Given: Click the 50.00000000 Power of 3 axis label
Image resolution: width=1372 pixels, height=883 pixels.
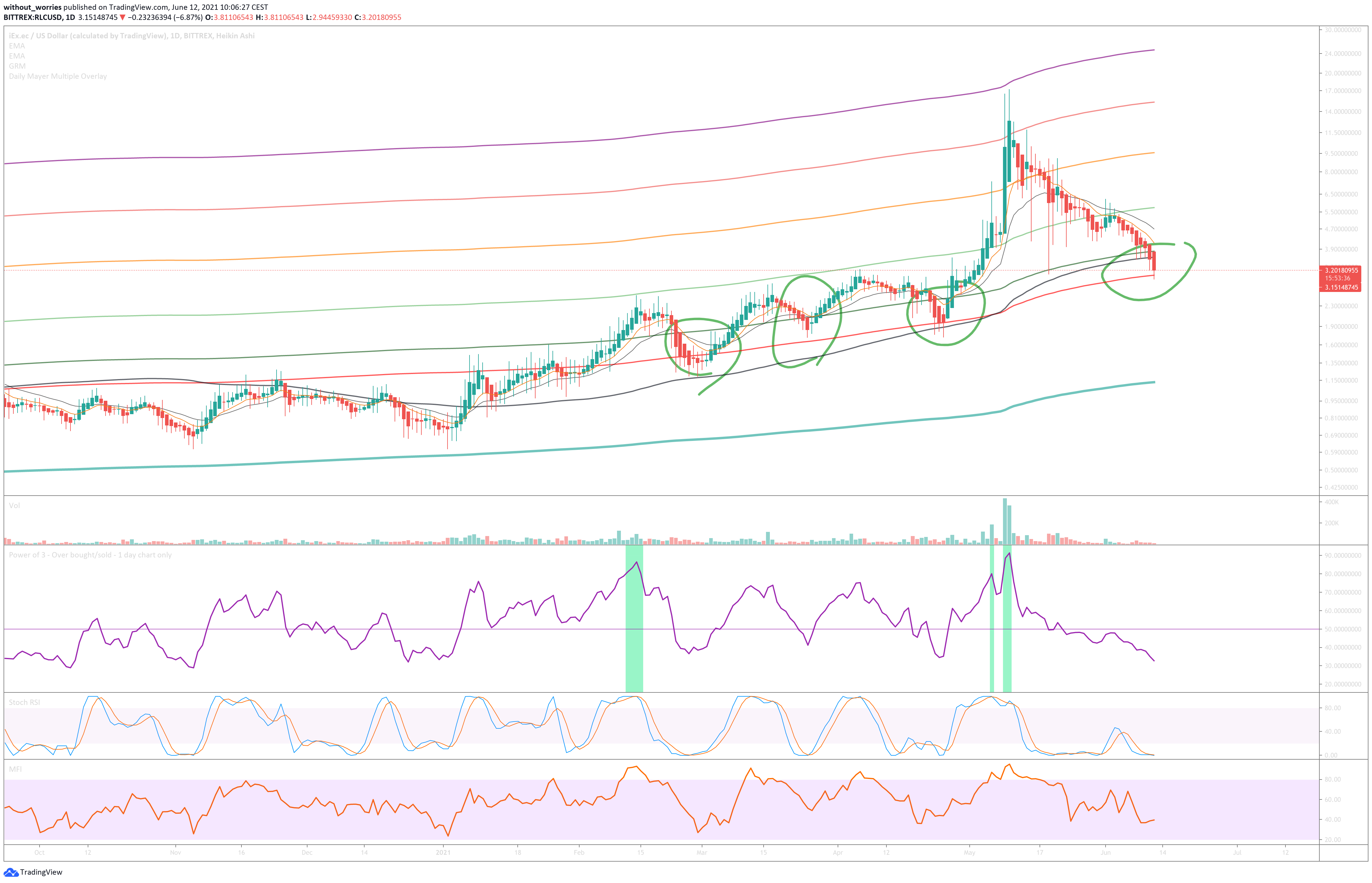Looking at the screenshot, I should 1343,630.
